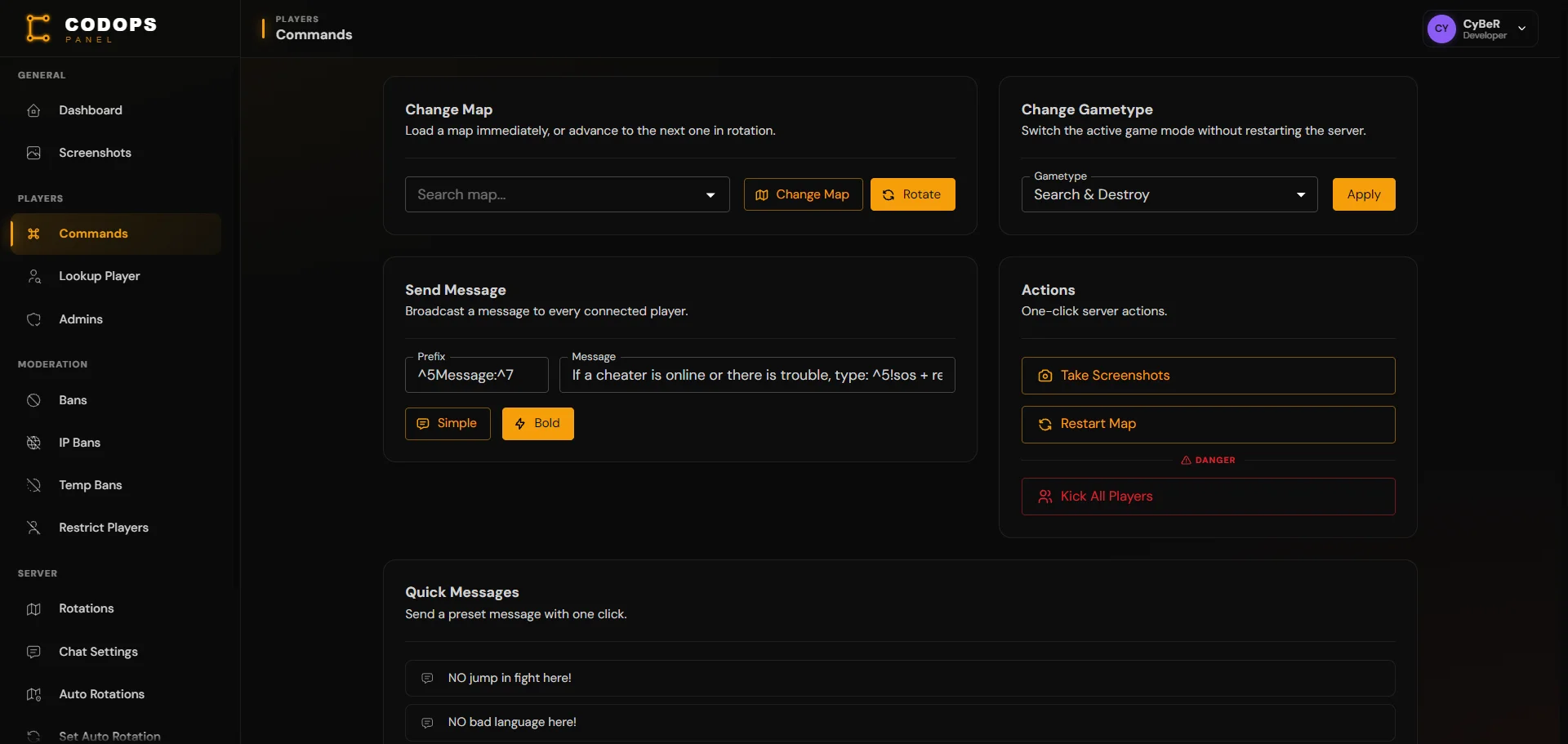This screenshot has width=1568, height=744.
Task: Send the "NO jump in fight here!" quick message
Action: [900, 678]
